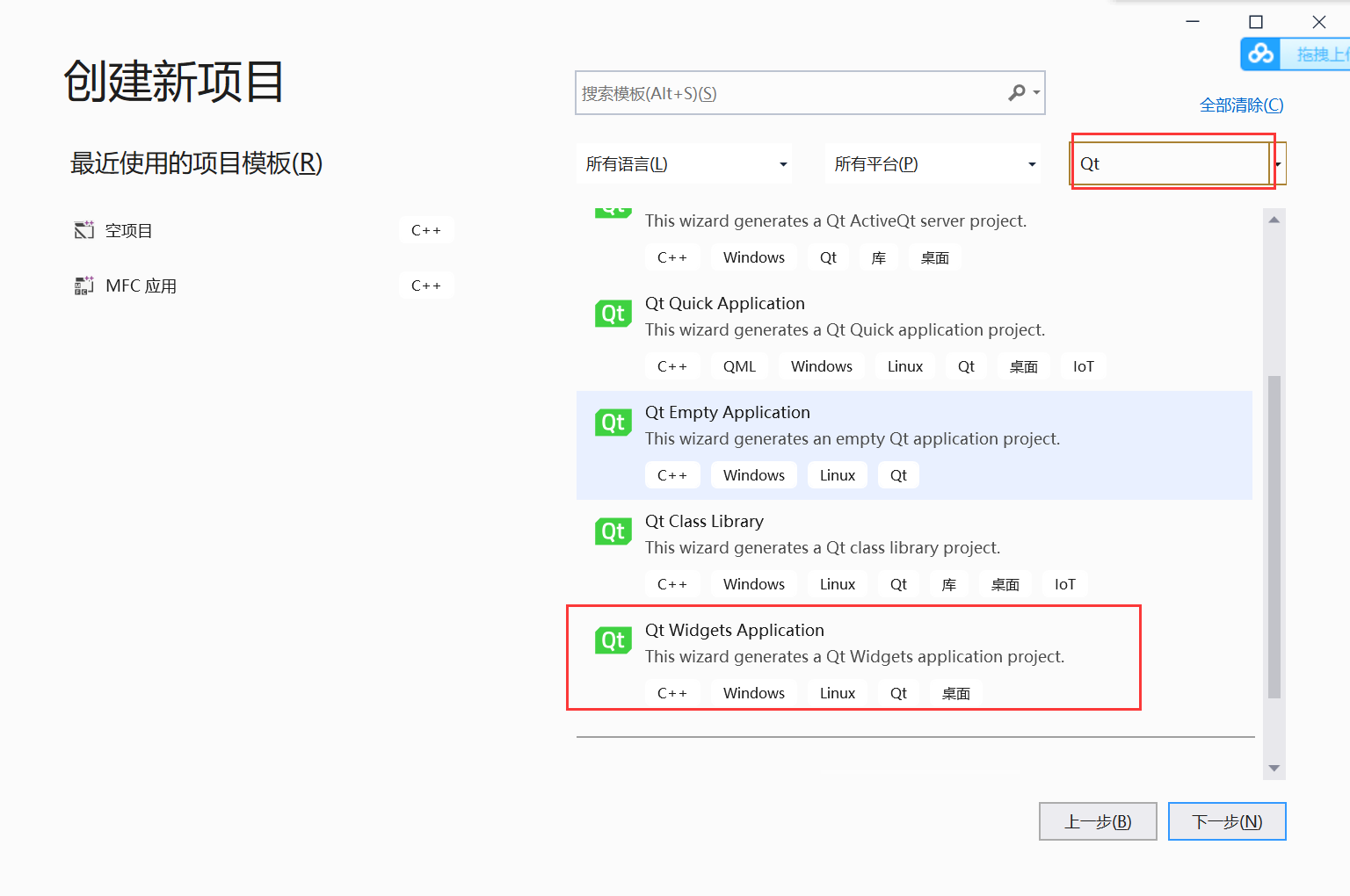Click the IoT tag under Qt Class Library
The width and height of the screenshot is (1350, 896).
[x=1064, y=584]
